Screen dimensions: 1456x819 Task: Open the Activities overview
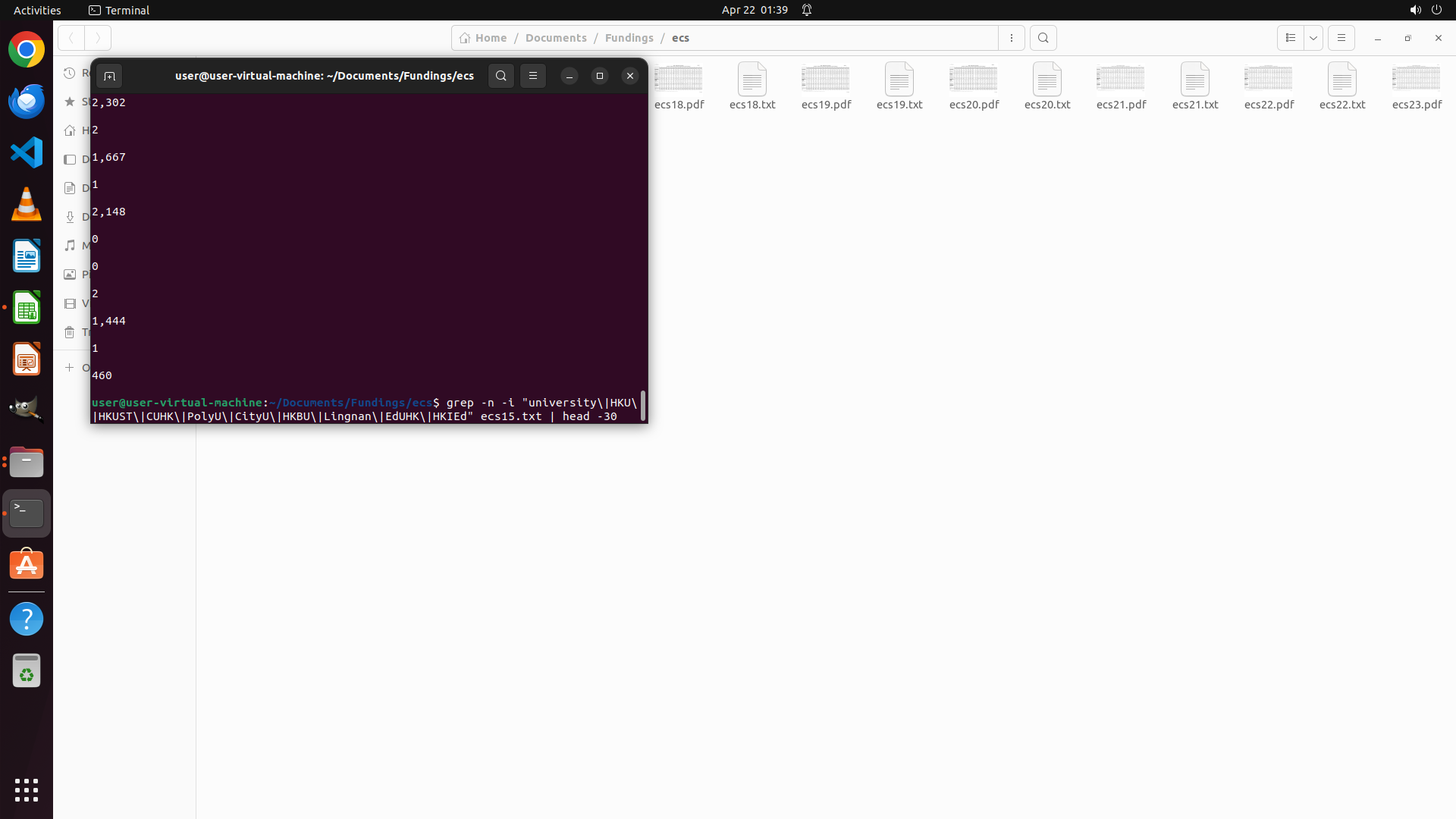click(37, 10)
